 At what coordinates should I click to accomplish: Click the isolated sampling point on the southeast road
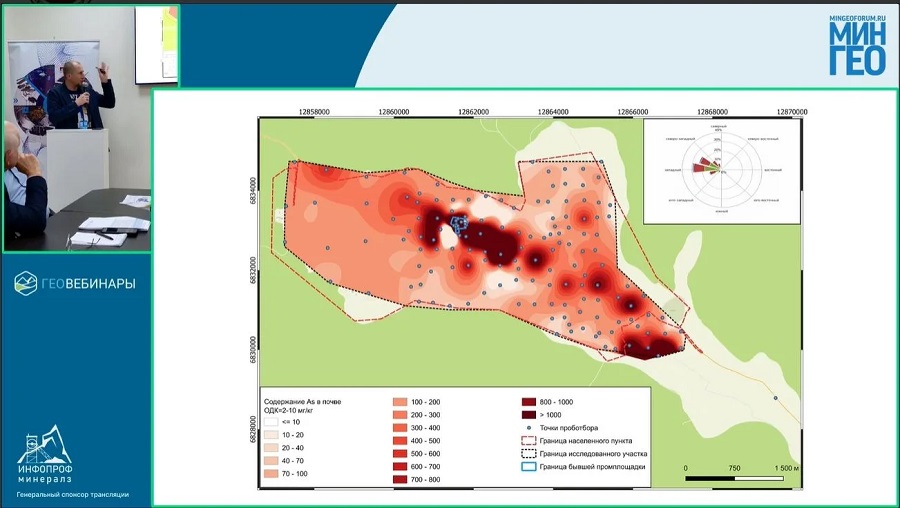pyautogui.click(x=775, y=398)
